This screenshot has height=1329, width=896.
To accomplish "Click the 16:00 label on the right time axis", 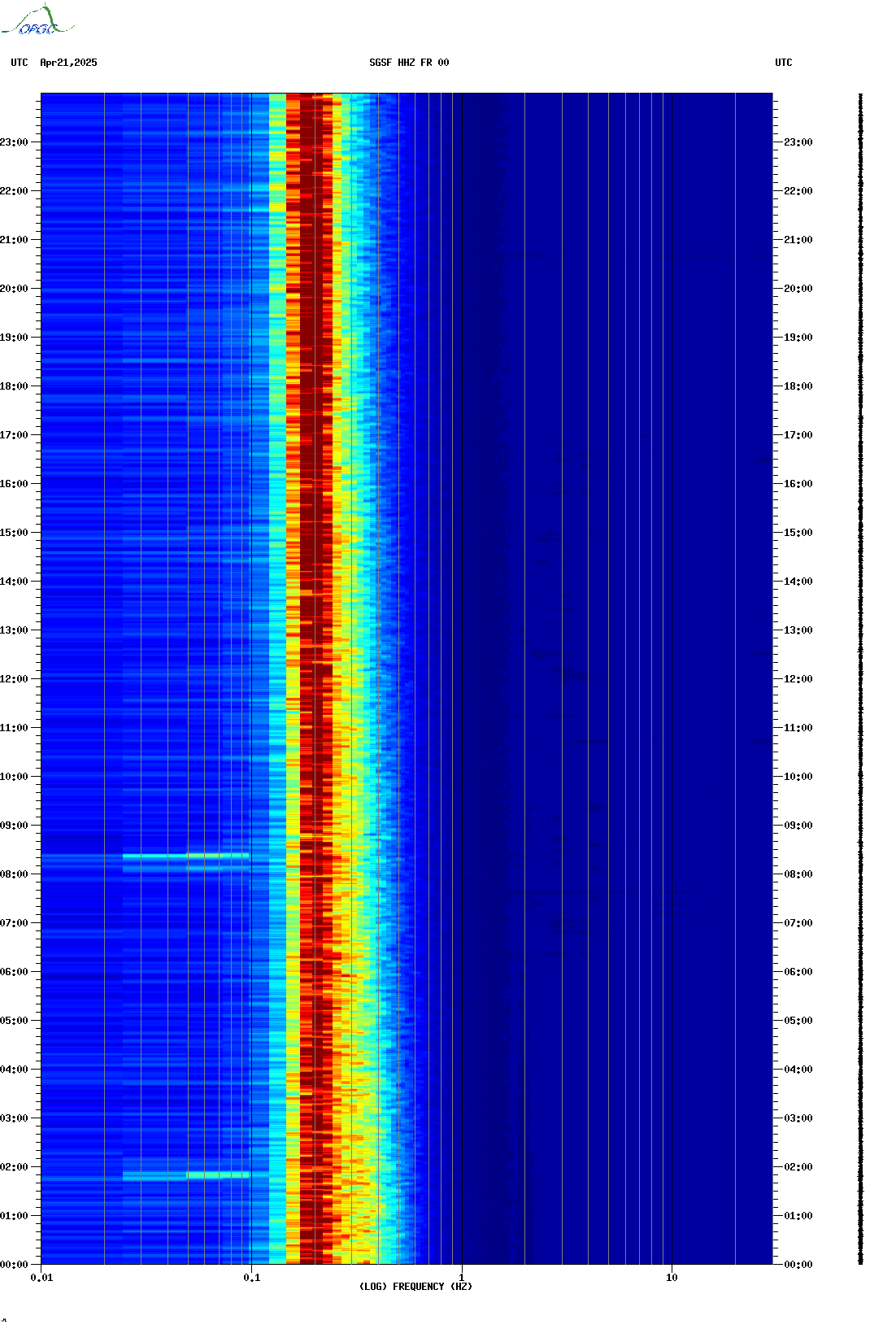I will point(798,484).
